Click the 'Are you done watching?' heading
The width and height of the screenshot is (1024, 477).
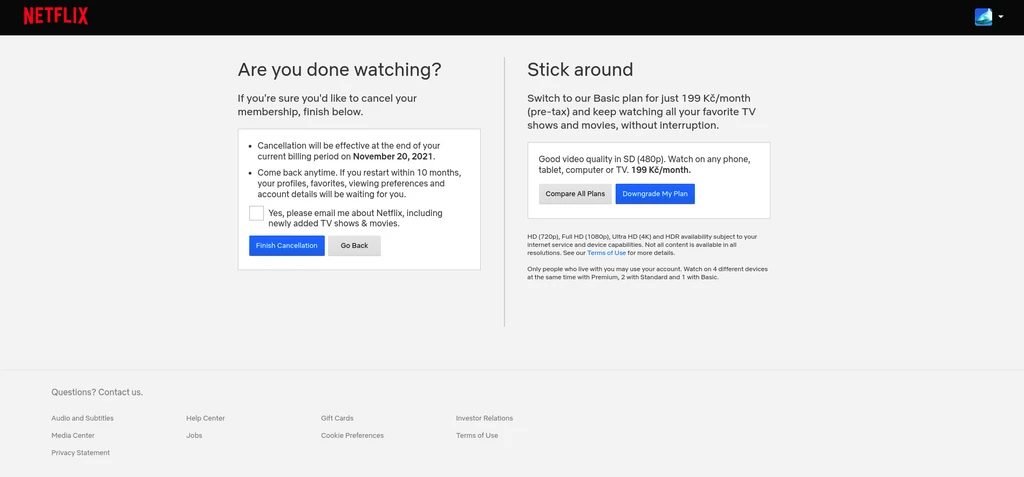point(340,70)
